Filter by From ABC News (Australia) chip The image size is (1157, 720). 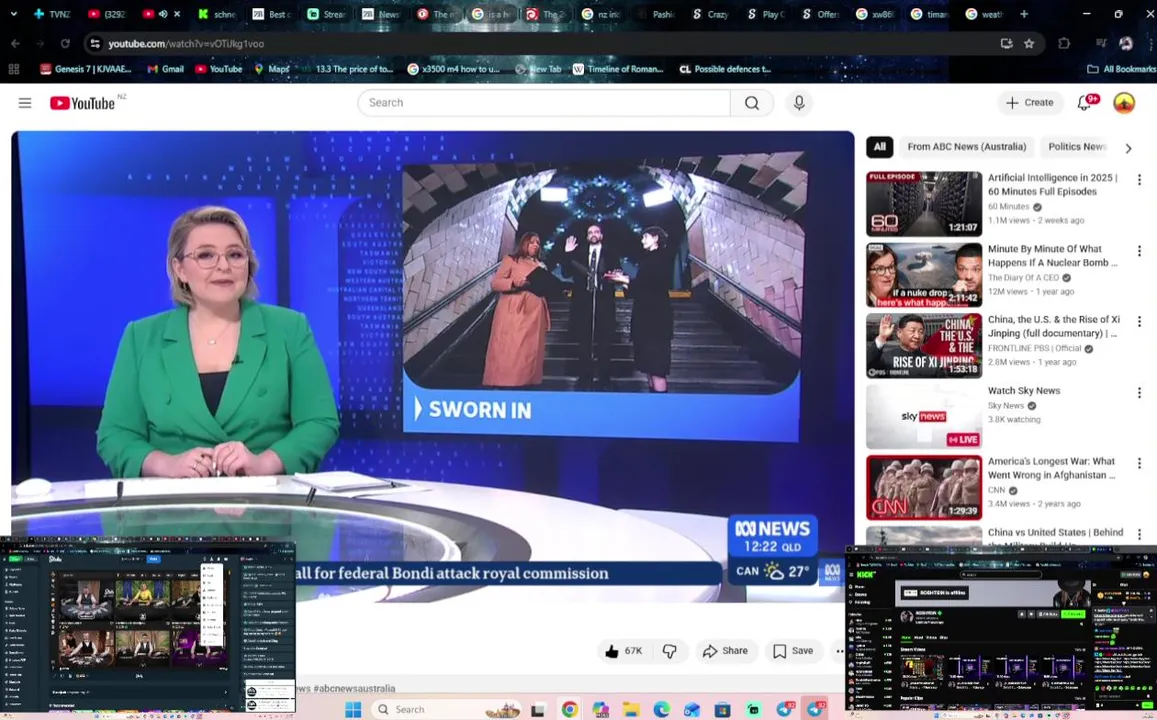(967, 147)
